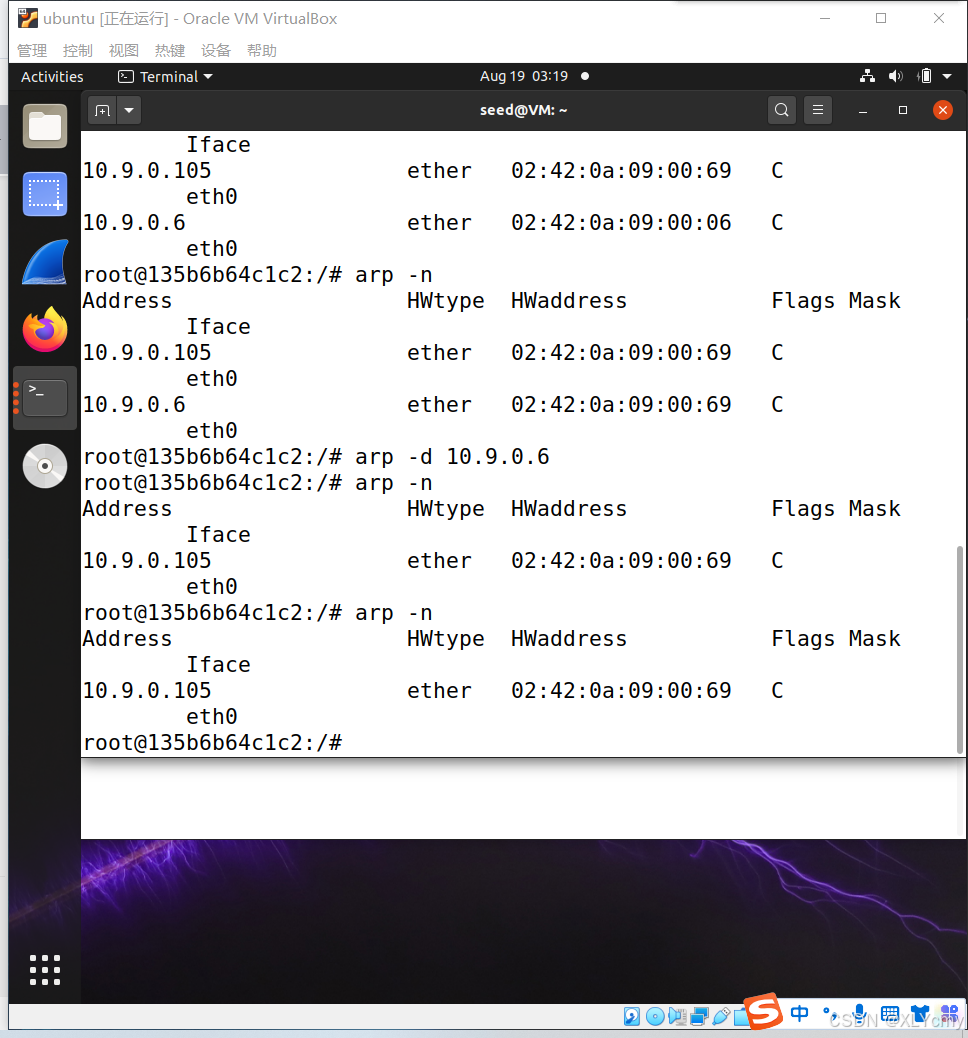This screenshot has width=968, height=1038.
Task: Toggle the Sogou punctuation mode
Action: pyautogui.click(x=830, y=1014)
